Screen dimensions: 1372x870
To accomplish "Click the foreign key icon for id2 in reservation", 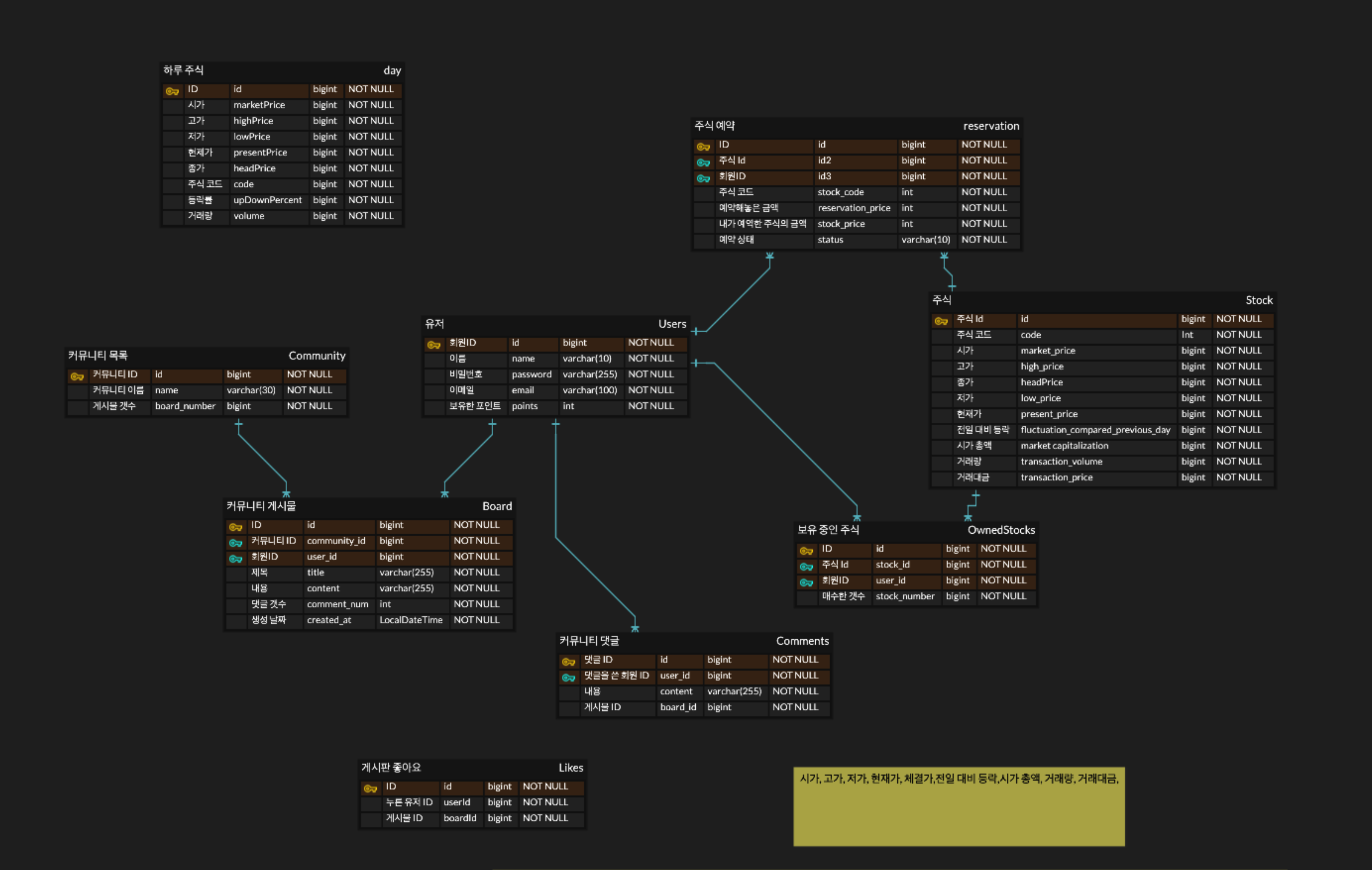I will click(703, 162).
